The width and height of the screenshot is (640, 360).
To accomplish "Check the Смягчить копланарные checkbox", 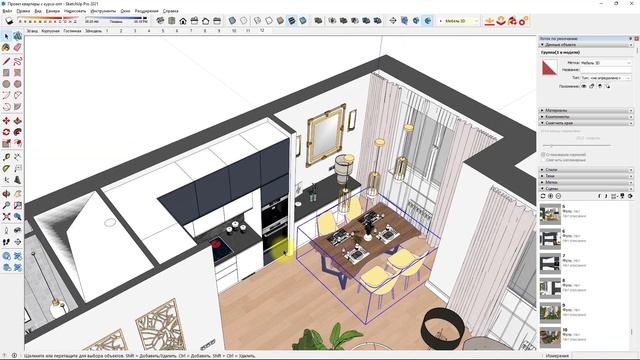I will pos(543,160).
